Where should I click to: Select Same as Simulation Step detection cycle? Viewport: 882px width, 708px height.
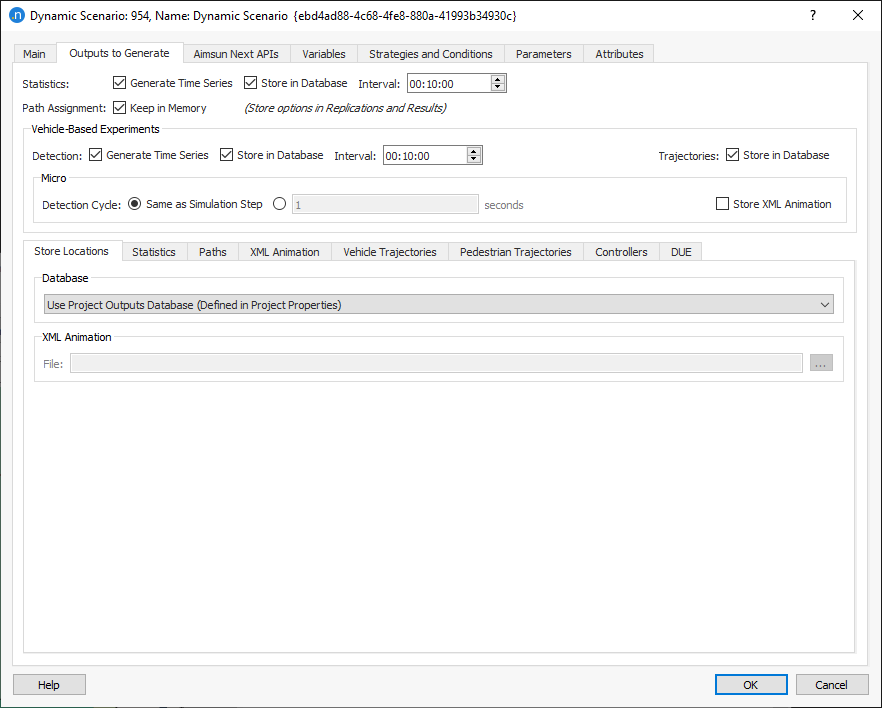[134, 204]
